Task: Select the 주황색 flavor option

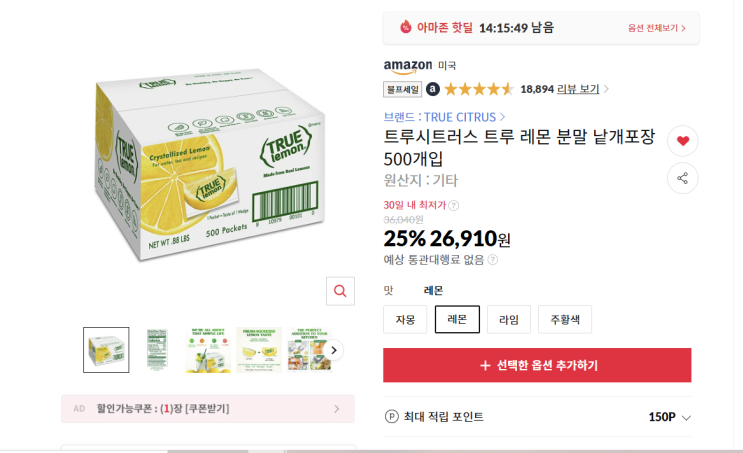Action: [x=564, y=320]
